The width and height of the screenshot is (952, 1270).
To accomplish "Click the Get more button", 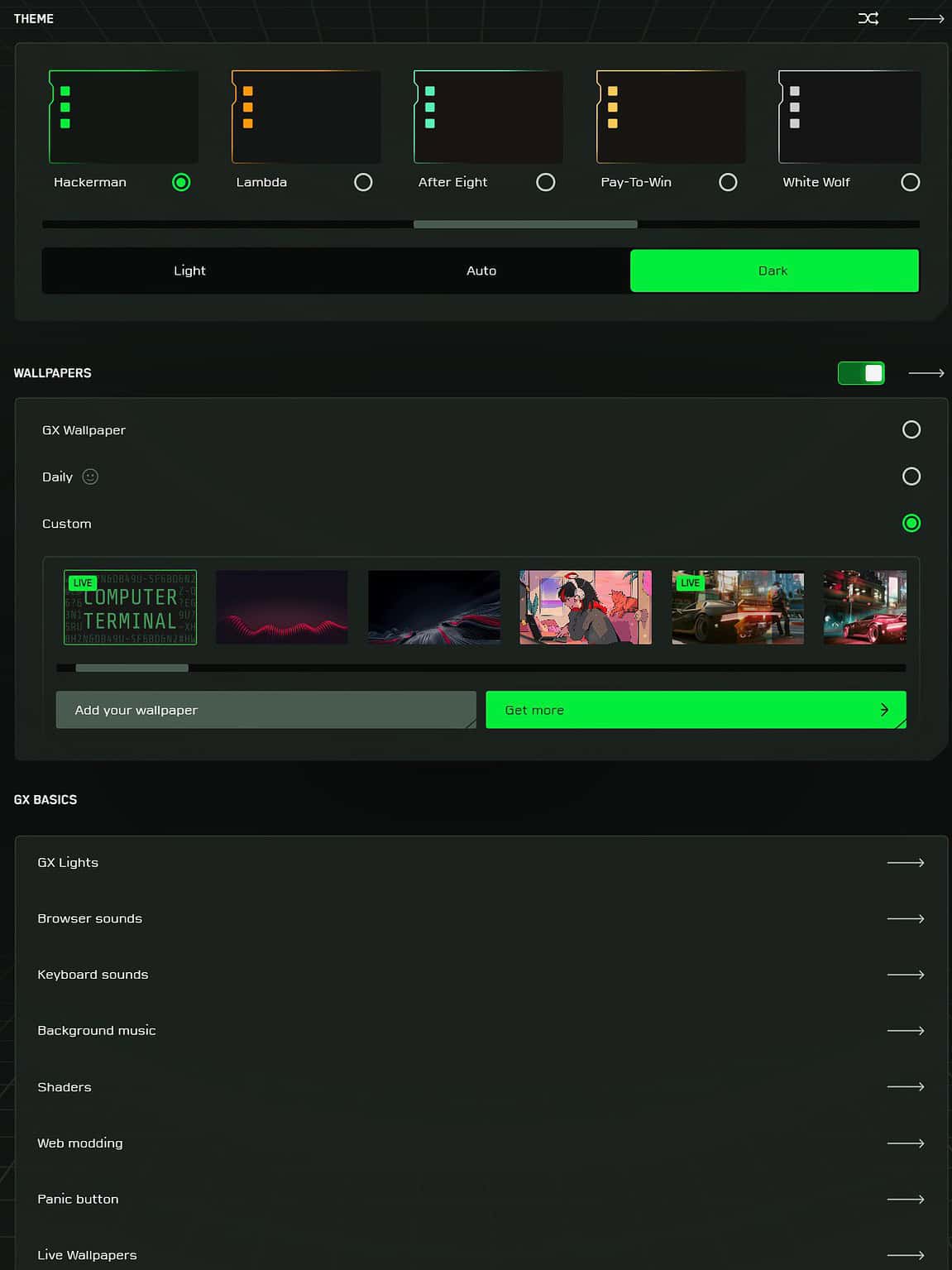I will 696,709.
